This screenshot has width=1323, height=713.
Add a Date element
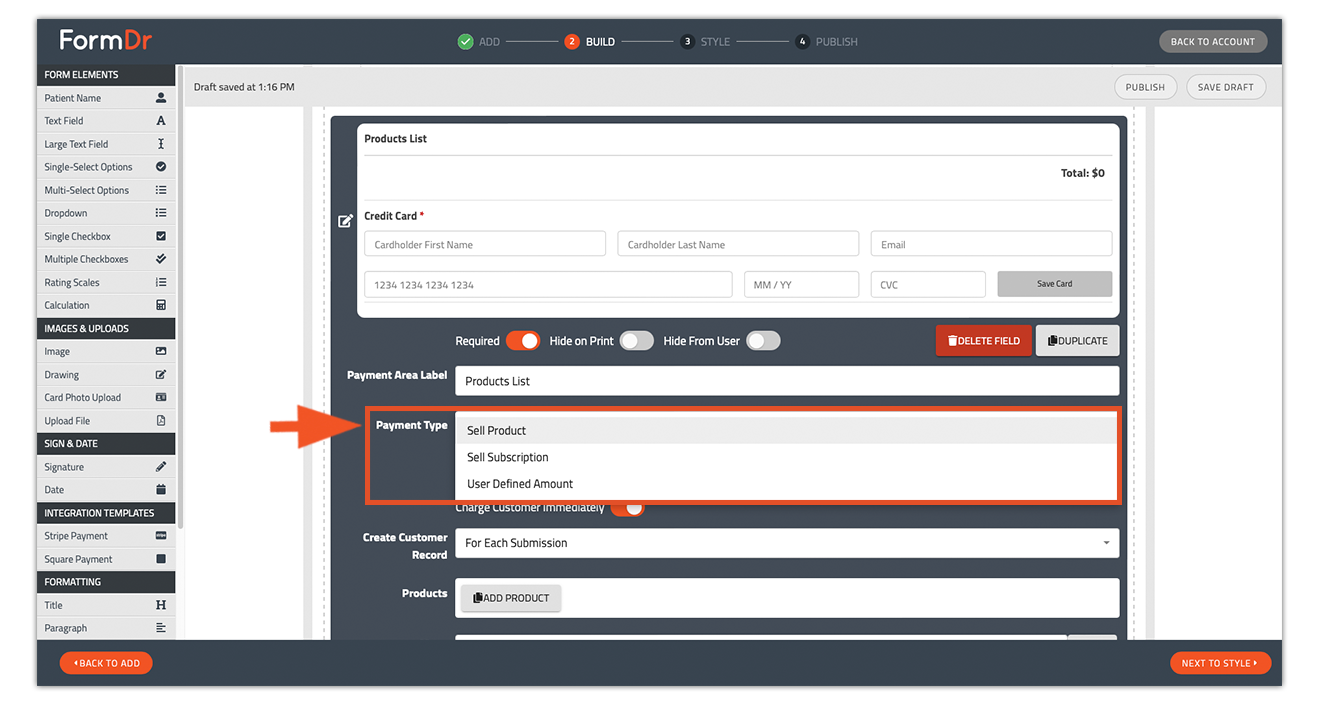(106, 490)
